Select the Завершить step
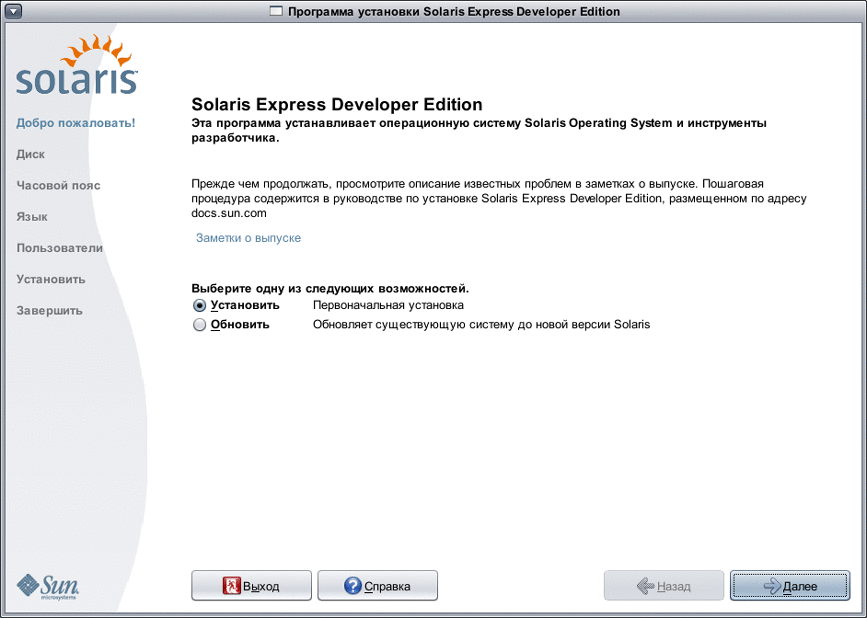 click(49, 311)
